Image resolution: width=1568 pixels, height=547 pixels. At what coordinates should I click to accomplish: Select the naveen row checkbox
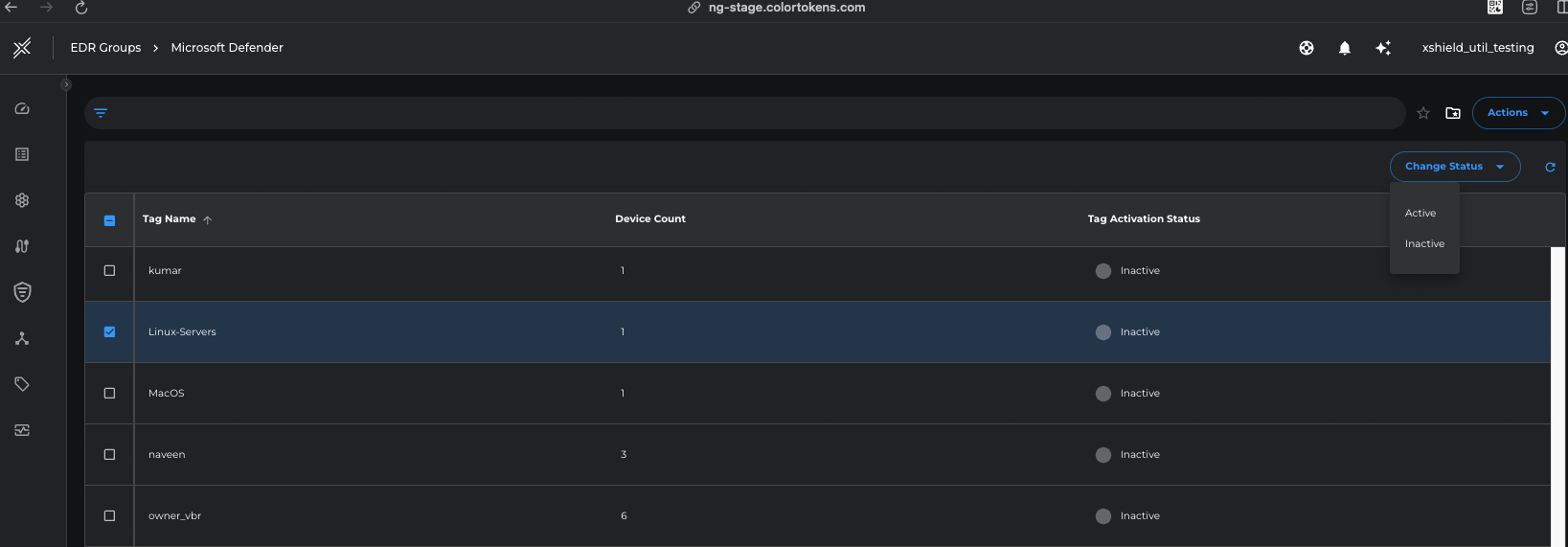pyautogui.click(x=109, y=455)
